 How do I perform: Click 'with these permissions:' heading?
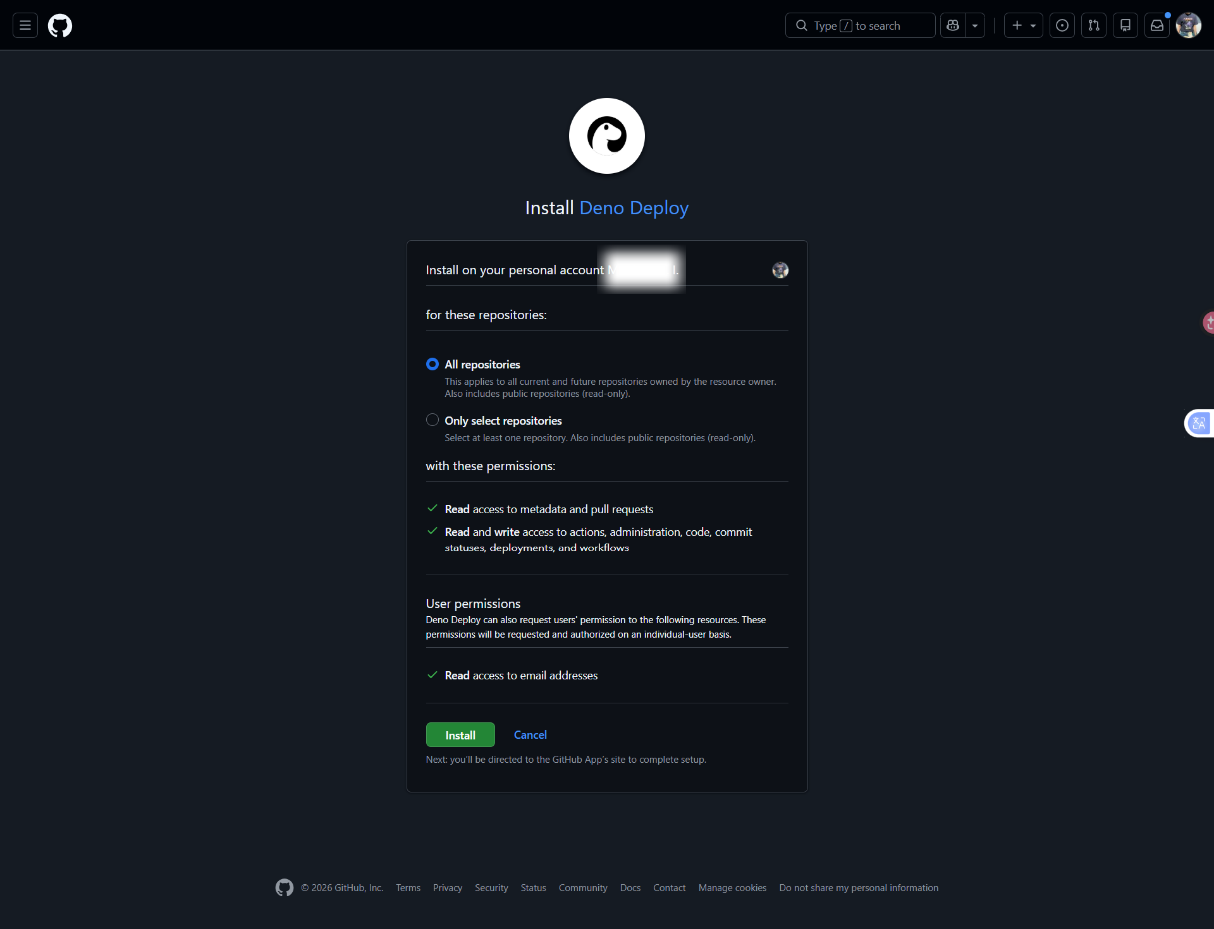point(490,466)
